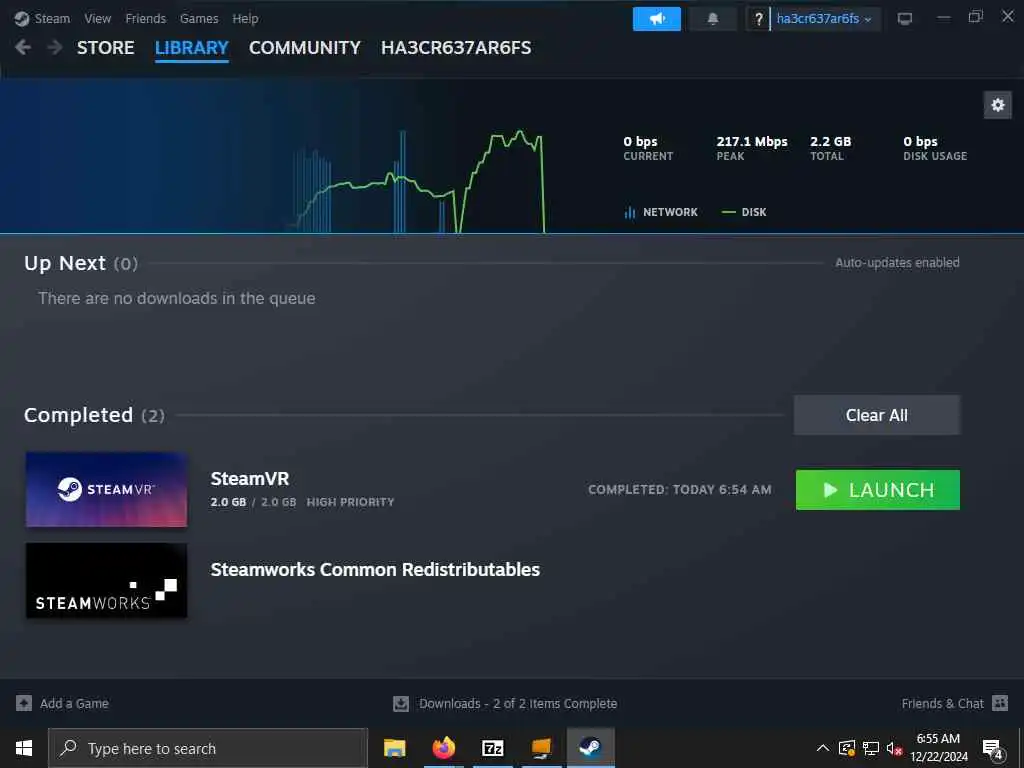Select the SteamVR title text
Screen dimensions: 1024x768
click(249, 479)
